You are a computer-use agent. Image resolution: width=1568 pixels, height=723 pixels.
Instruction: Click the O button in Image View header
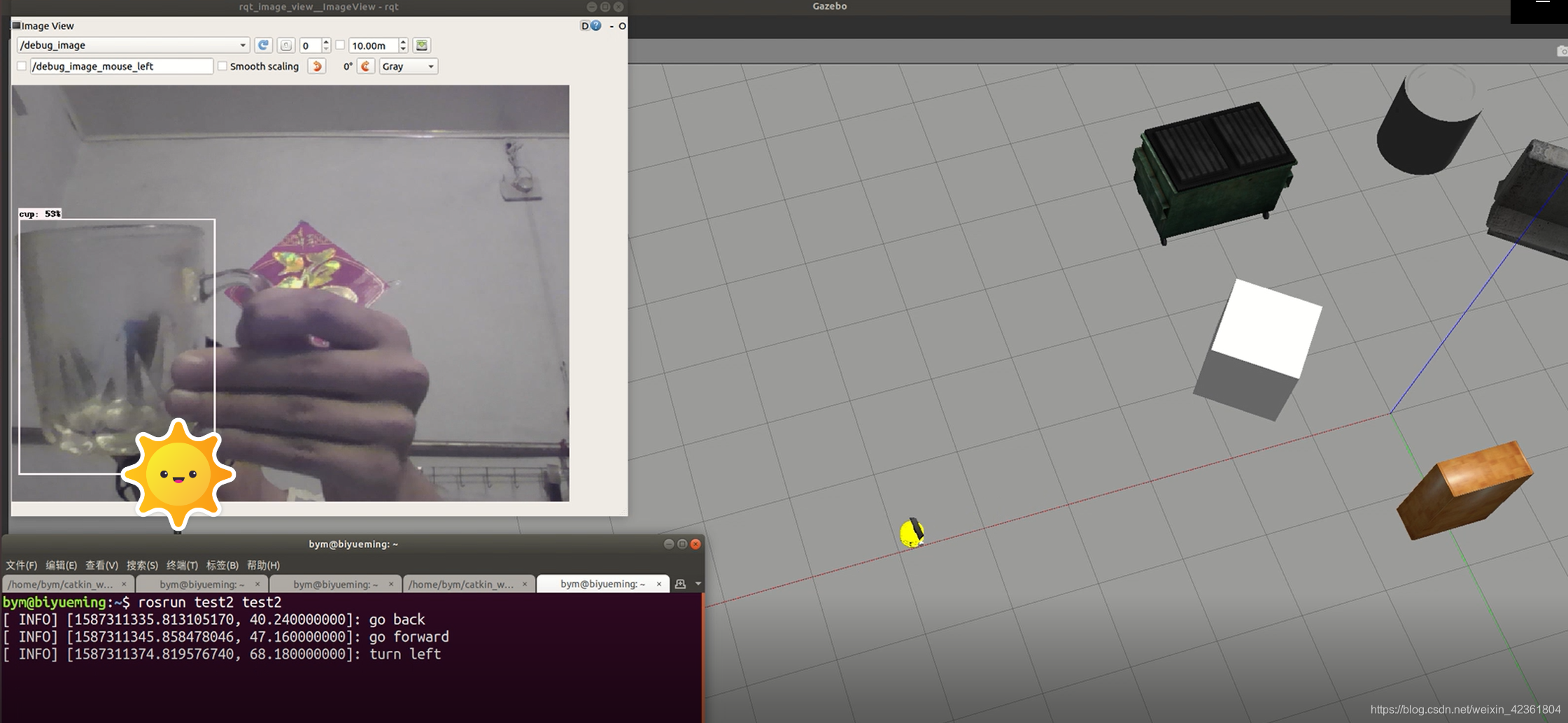622,26
